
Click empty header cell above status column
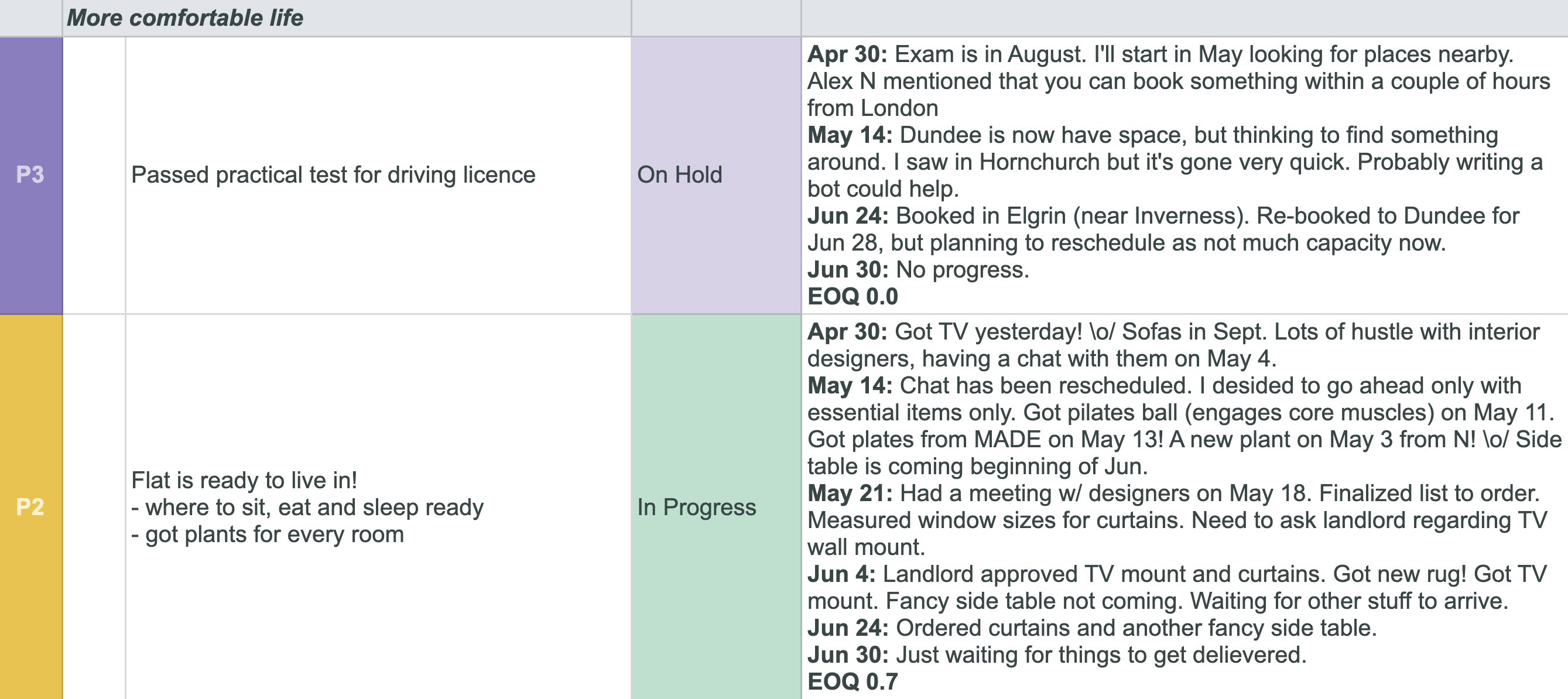click(x=716, y=18)
